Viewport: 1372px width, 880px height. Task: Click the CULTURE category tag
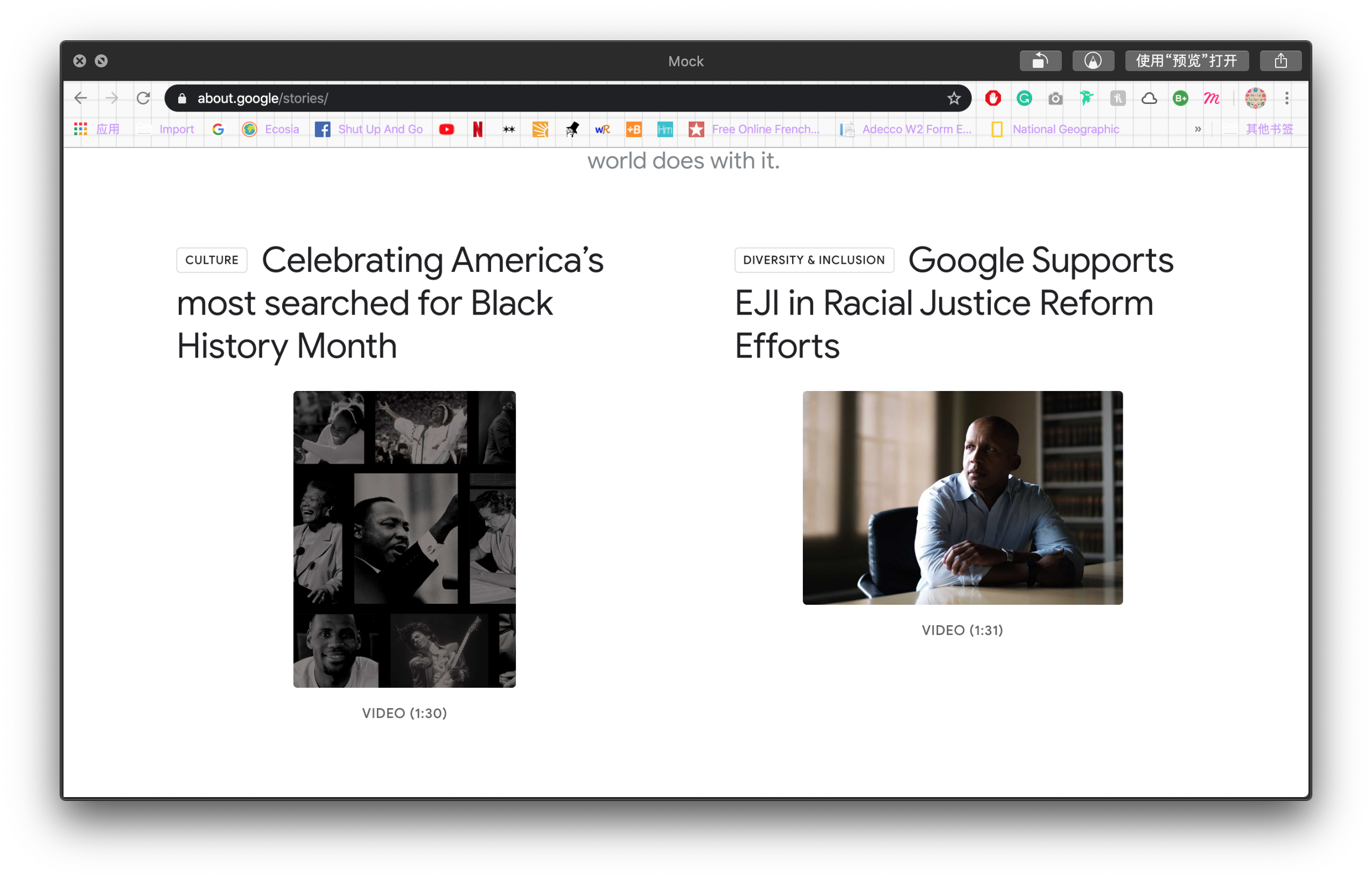tap(212, 261)
